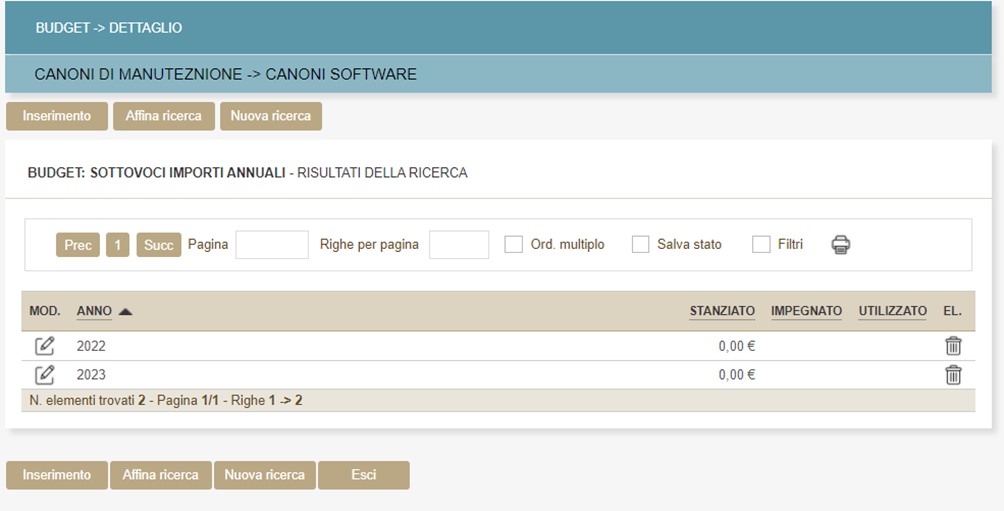Edit the 2022 budget row
Screen dimensions: 1004x511
tap(44, 346)
